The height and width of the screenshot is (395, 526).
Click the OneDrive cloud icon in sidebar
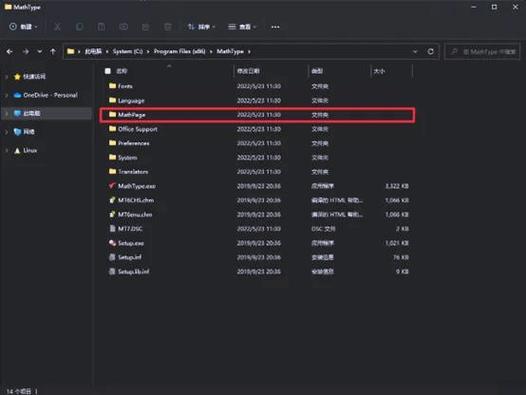pos(17,95)
